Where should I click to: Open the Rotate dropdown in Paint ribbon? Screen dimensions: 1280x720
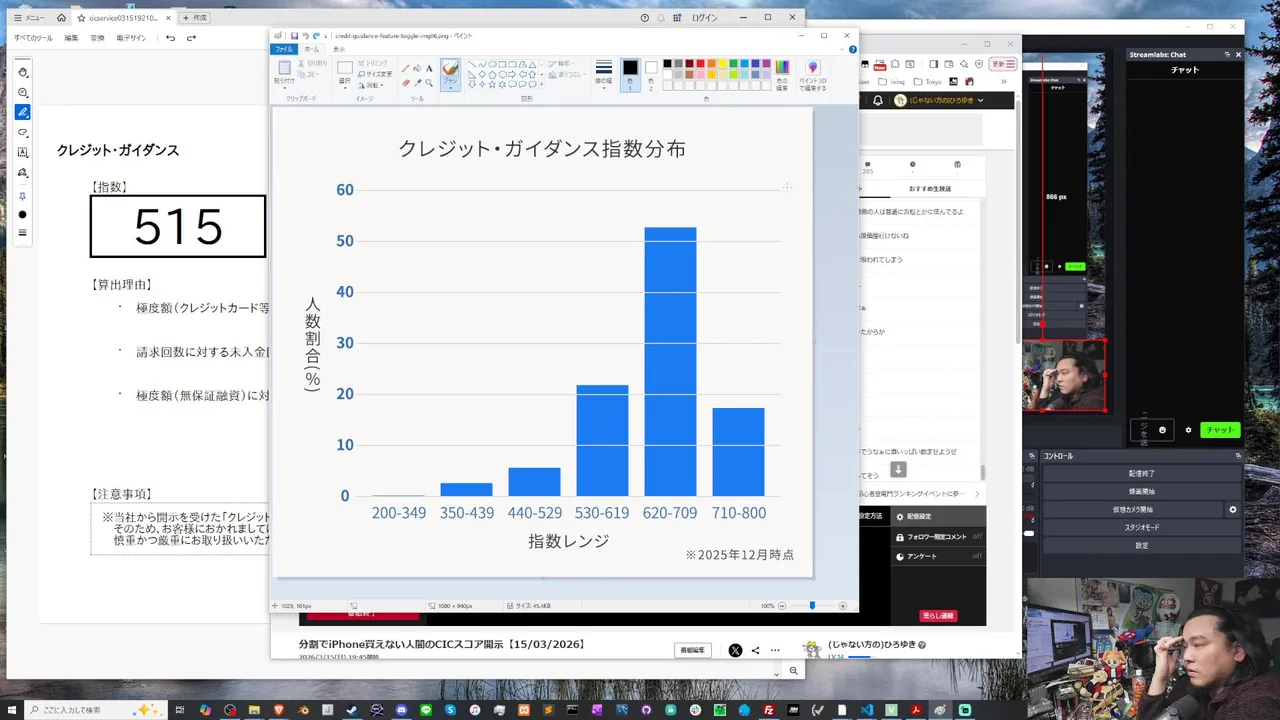[x=373, y=85]
